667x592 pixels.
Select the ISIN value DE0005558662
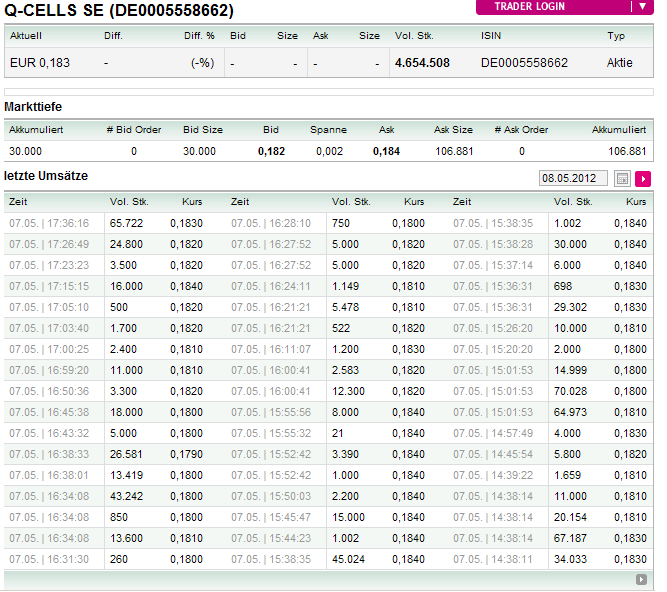click(524, 63)
